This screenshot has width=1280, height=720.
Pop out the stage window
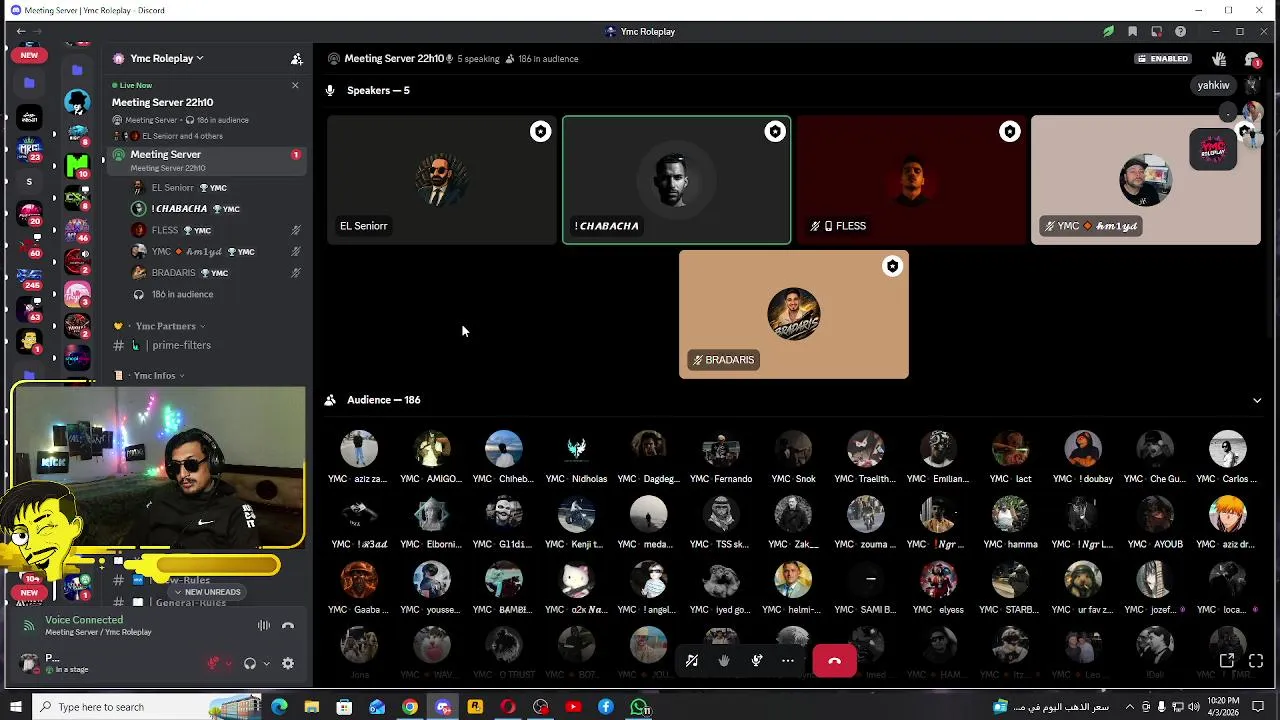pyautogui.click(x=1227, y=661)
